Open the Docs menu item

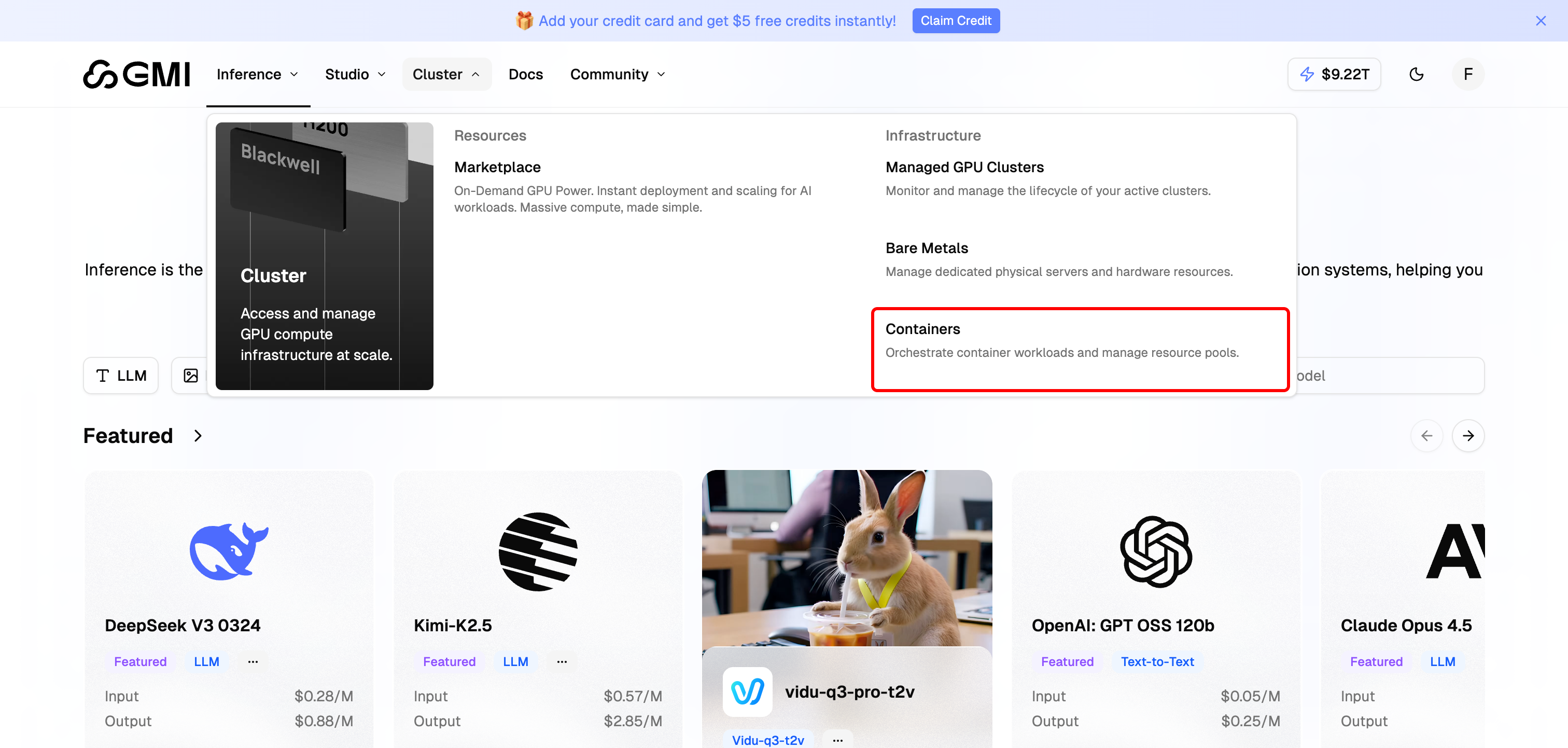(x=525, y=74)
